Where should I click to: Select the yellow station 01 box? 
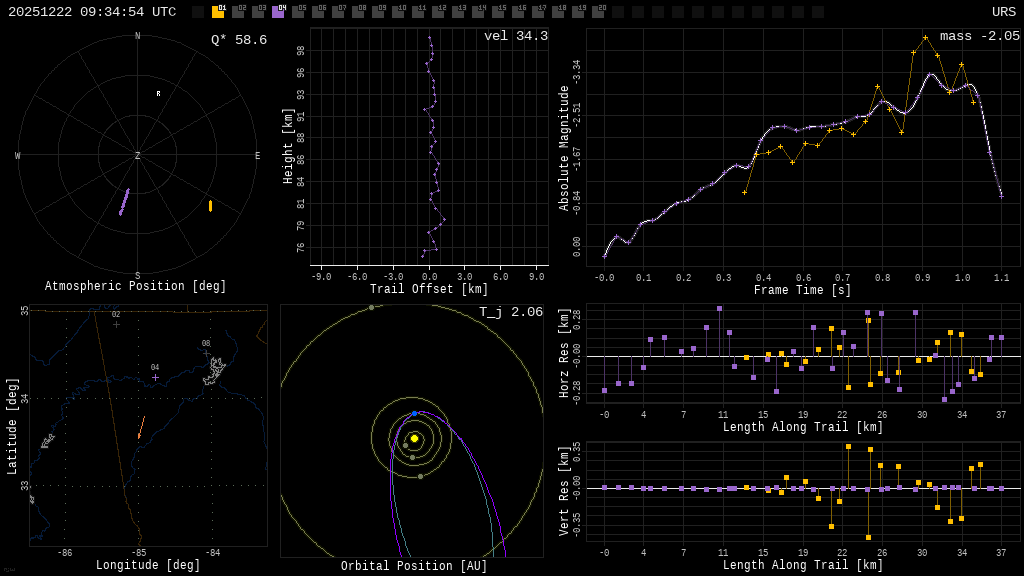point(218,12)
